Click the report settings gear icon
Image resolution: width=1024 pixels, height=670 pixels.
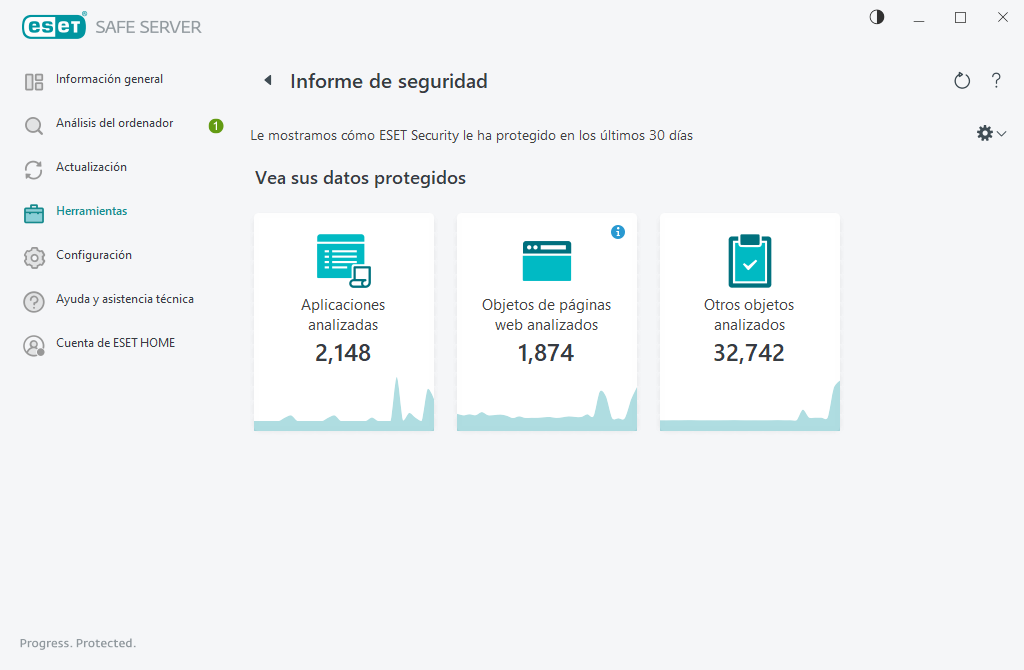pyautogui.click(x=983, y=132)
